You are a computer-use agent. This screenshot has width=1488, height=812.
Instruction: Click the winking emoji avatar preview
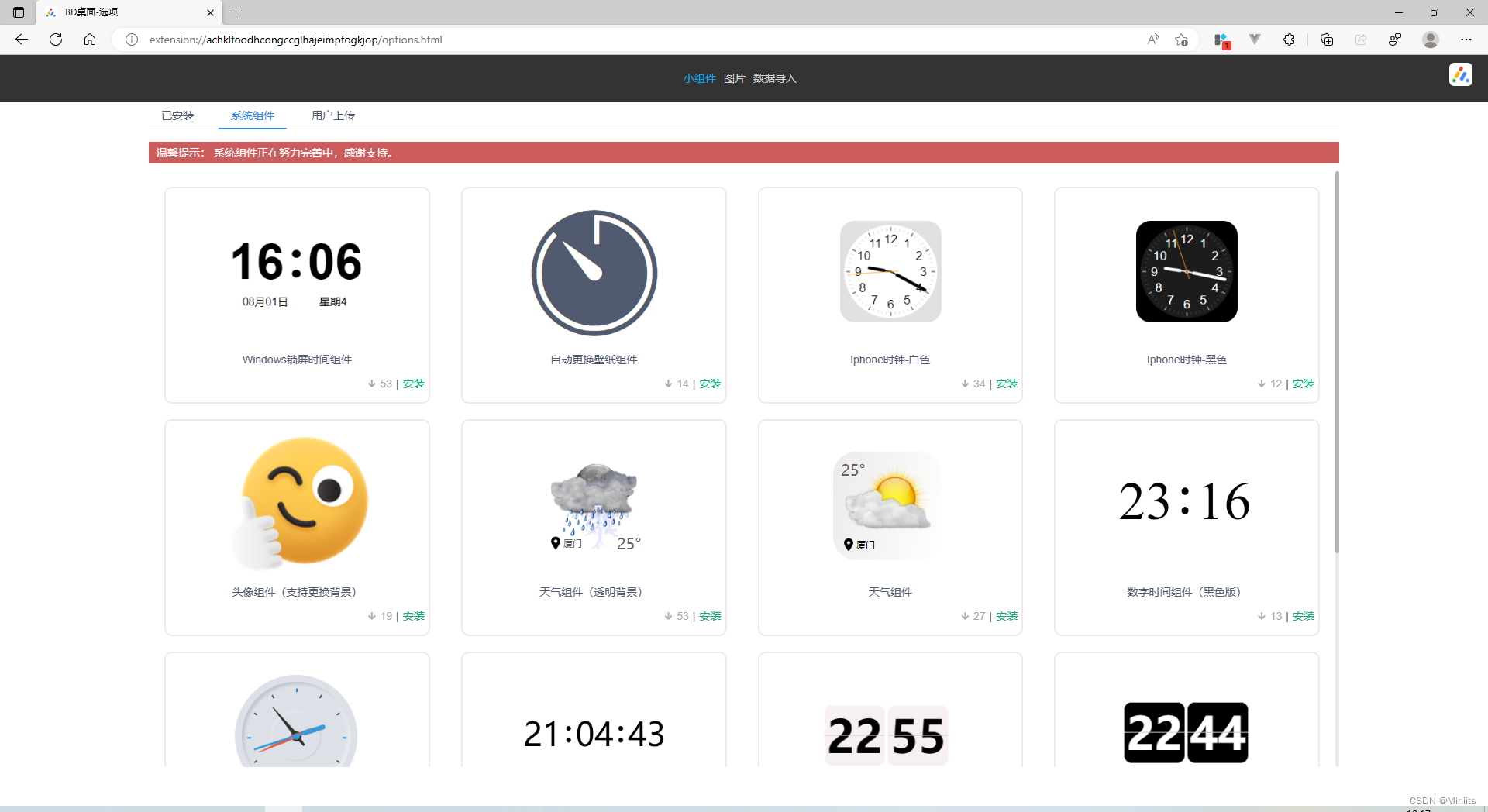tap(298, 502)
